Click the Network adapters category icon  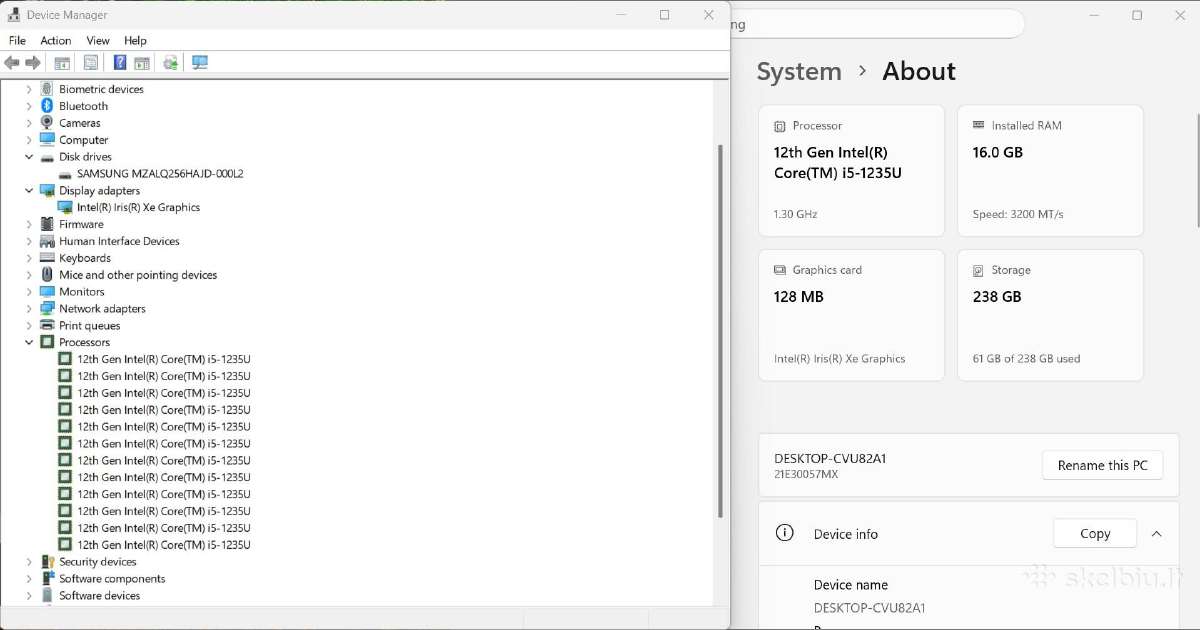click(47, 309)
